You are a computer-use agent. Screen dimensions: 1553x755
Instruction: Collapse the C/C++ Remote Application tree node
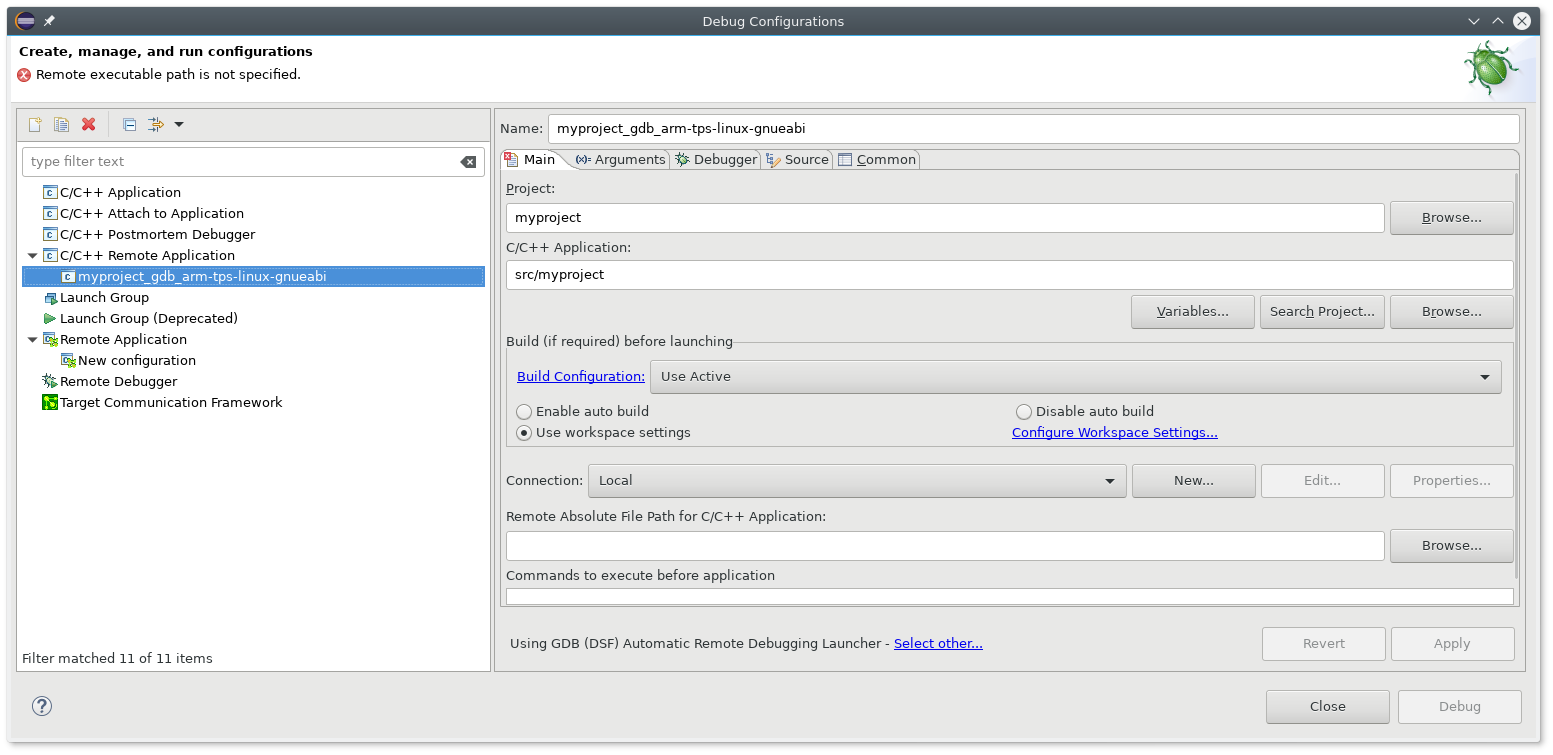point(33,256)
